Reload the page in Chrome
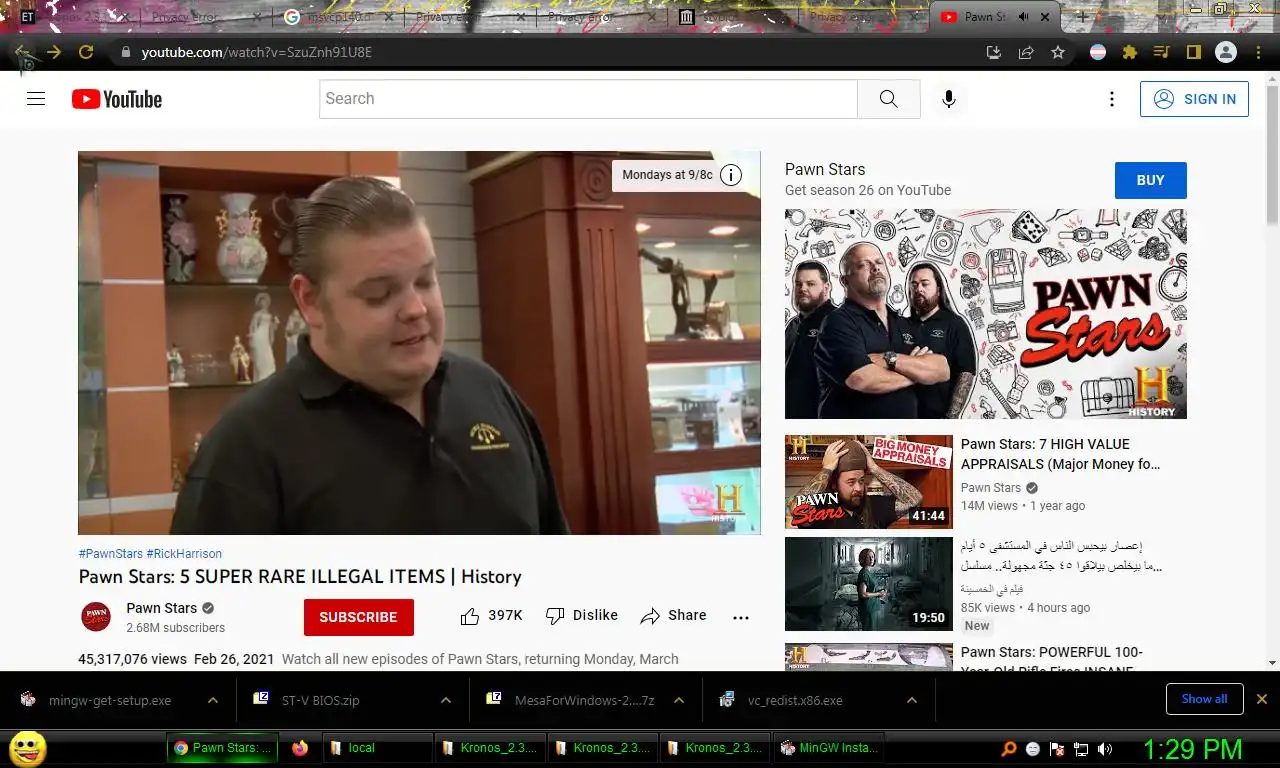 (86, 52)
